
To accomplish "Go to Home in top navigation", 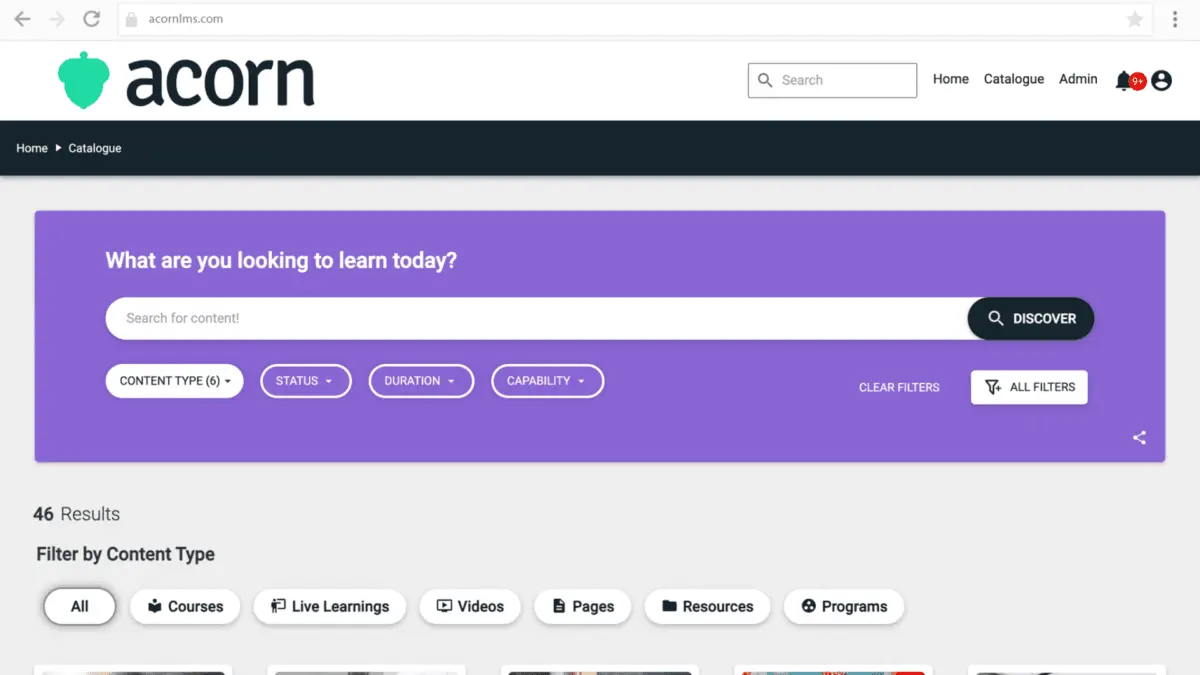I will tap(951, 79).
